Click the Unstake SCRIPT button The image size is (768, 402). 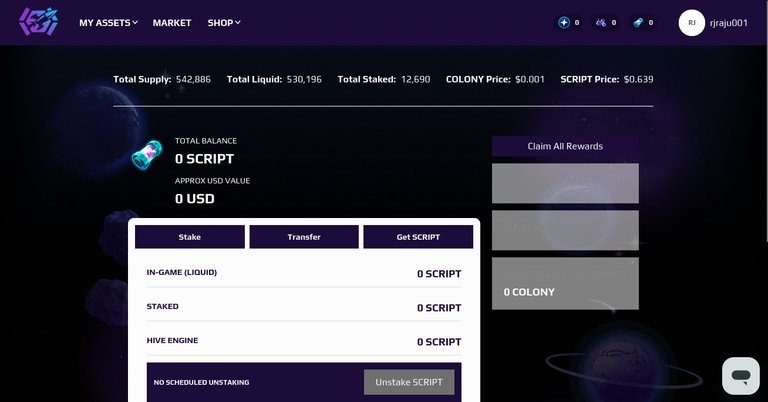point(409,382)
